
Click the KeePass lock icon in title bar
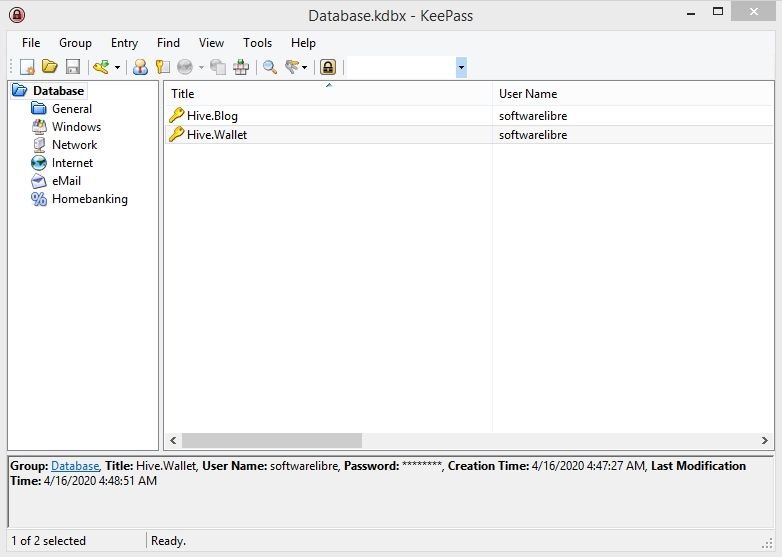(x=17, y=15)
